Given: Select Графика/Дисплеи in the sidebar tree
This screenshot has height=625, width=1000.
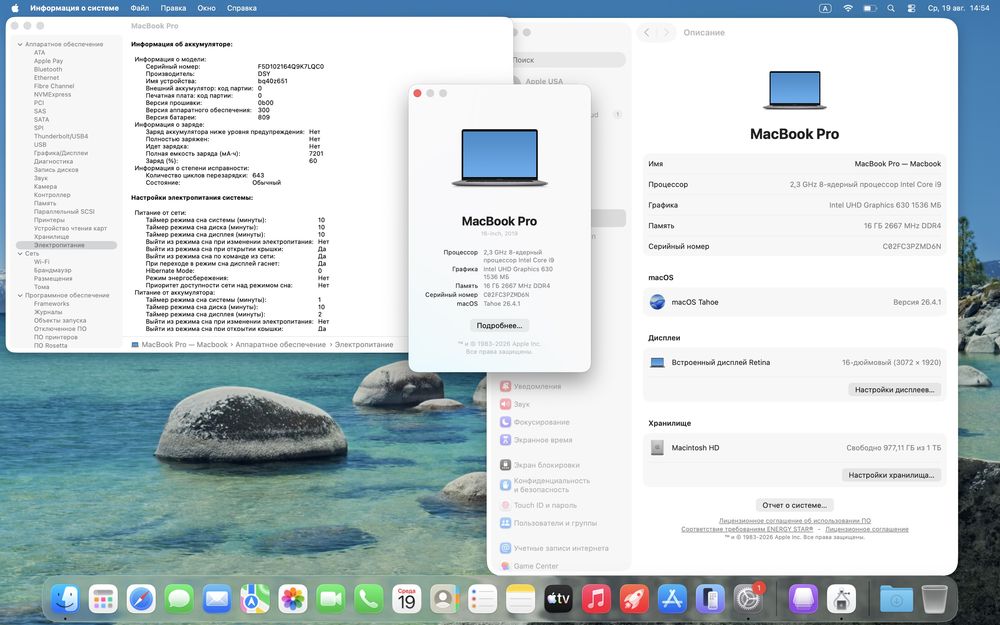Looking at the screenshot, I should tap(61, 153).
